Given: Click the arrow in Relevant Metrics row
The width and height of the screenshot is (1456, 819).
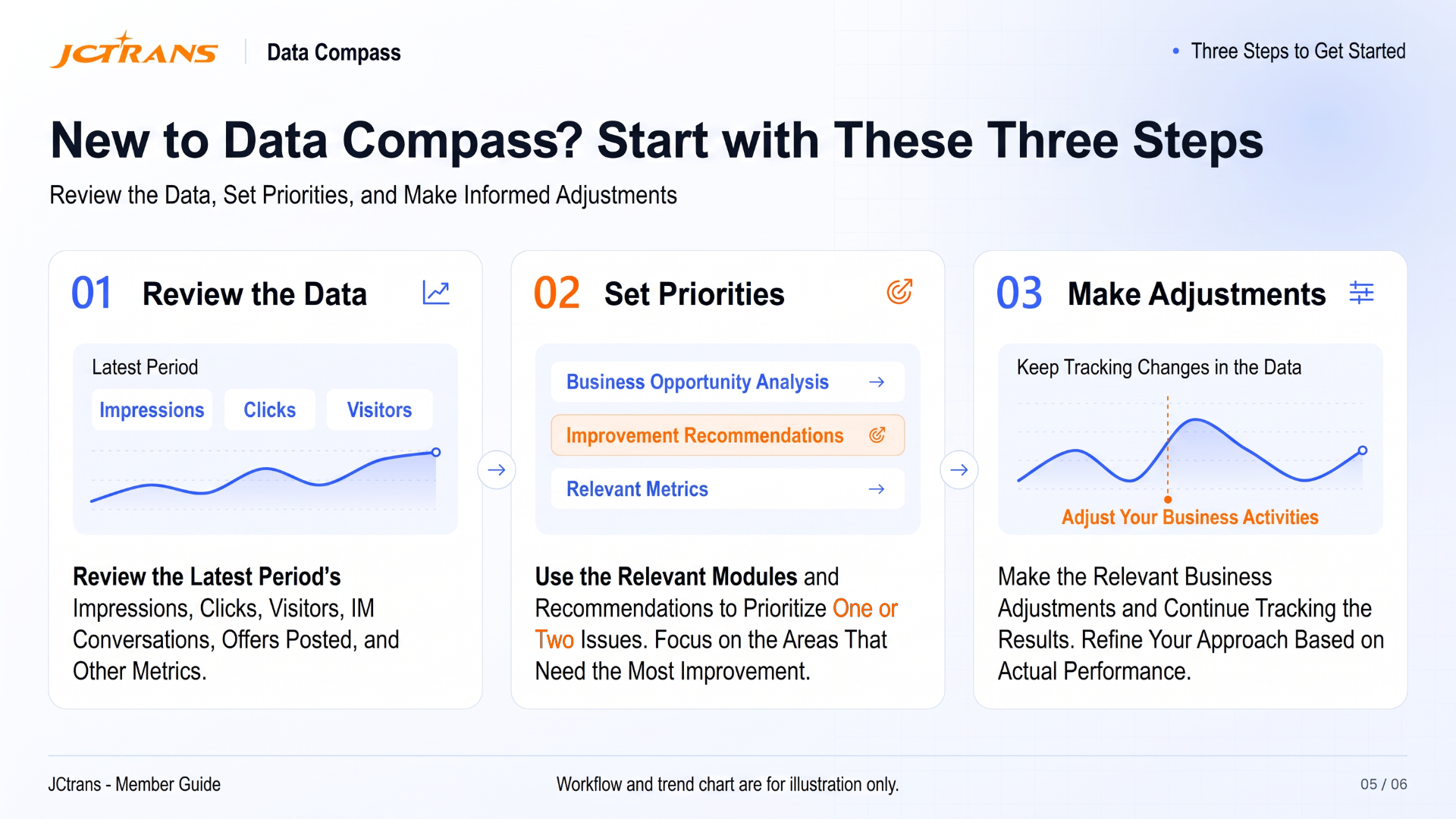Looking at the screenshot, I should (x=877, y=489).
